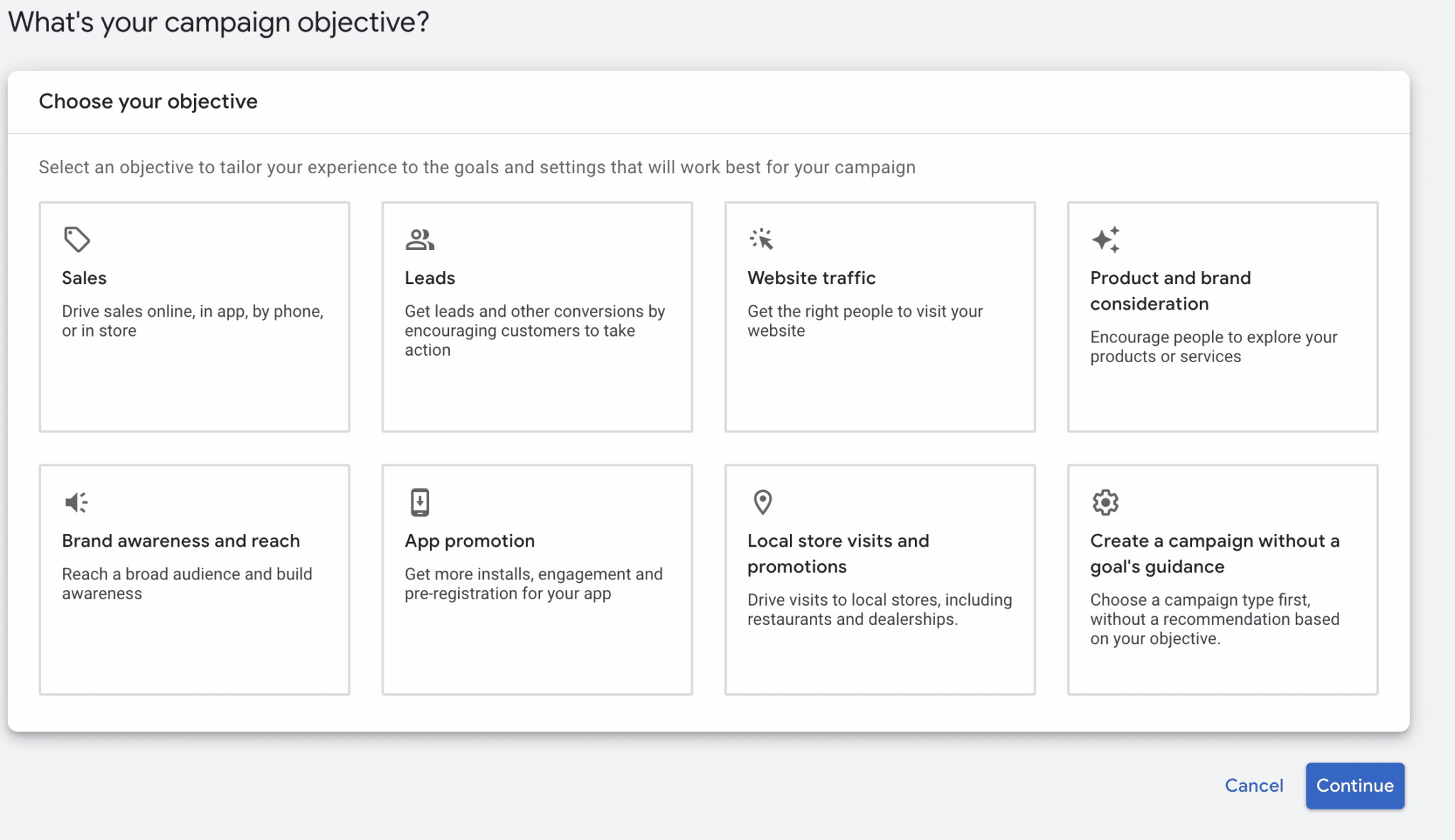Click 'Choose a campaign type first' description
The width and height of the screenshot is (1455, 840).
[1215, 618]
